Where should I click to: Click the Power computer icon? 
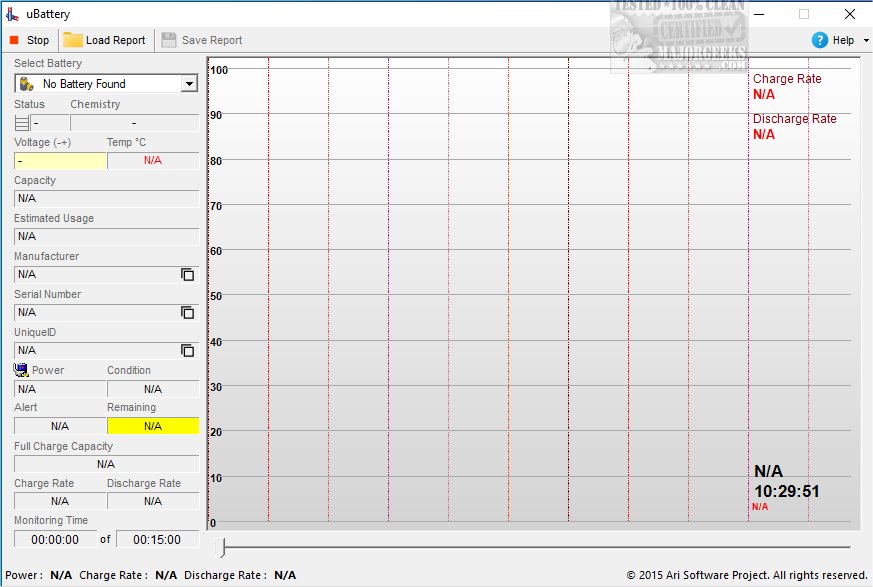tap(21, 370)
